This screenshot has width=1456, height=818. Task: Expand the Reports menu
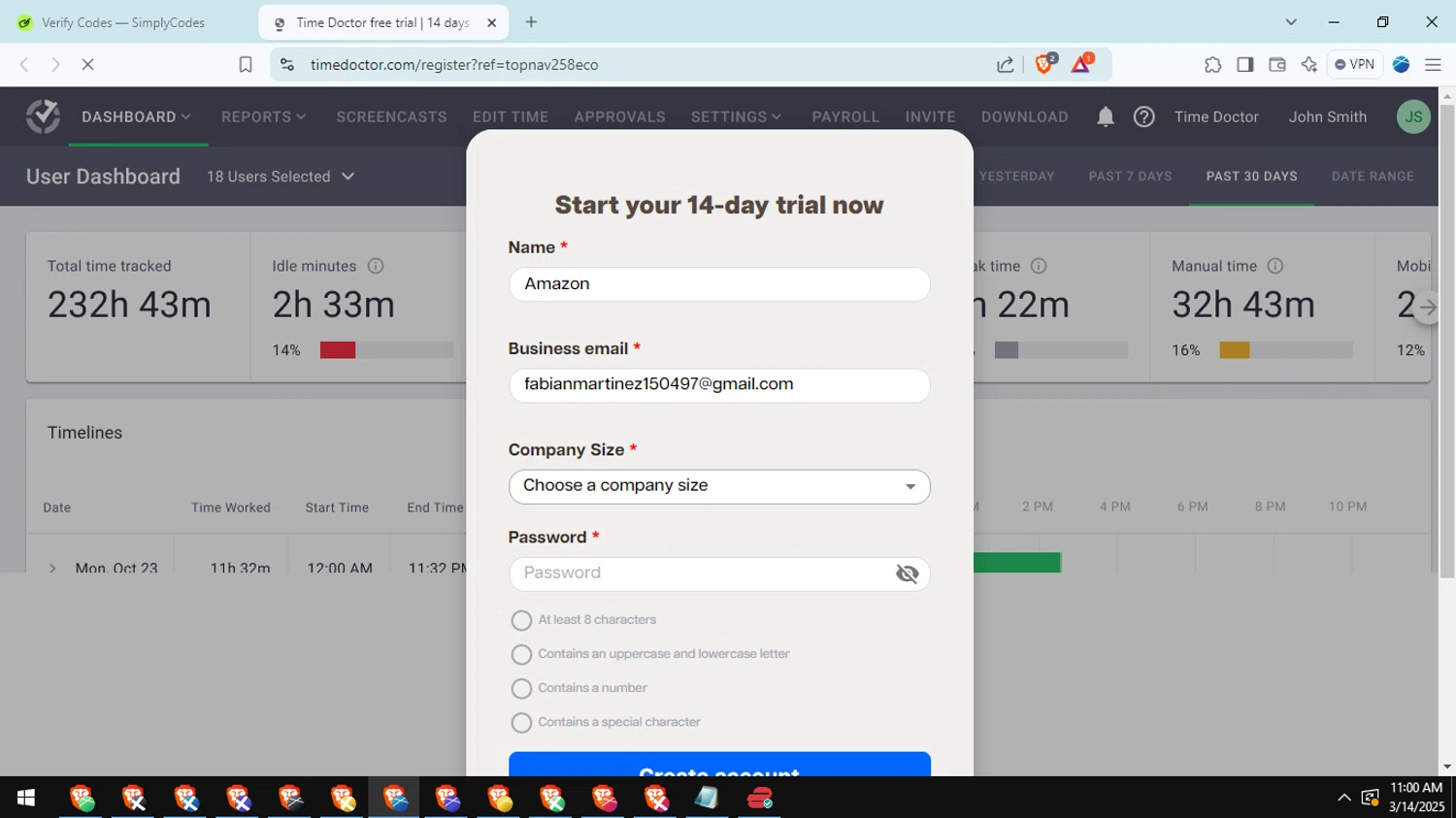point(264,116)
